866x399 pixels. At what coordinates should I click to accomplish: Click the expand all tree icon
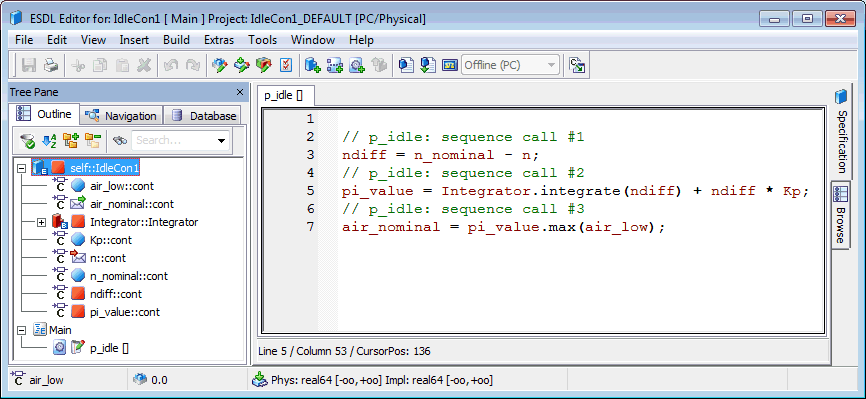70,141
